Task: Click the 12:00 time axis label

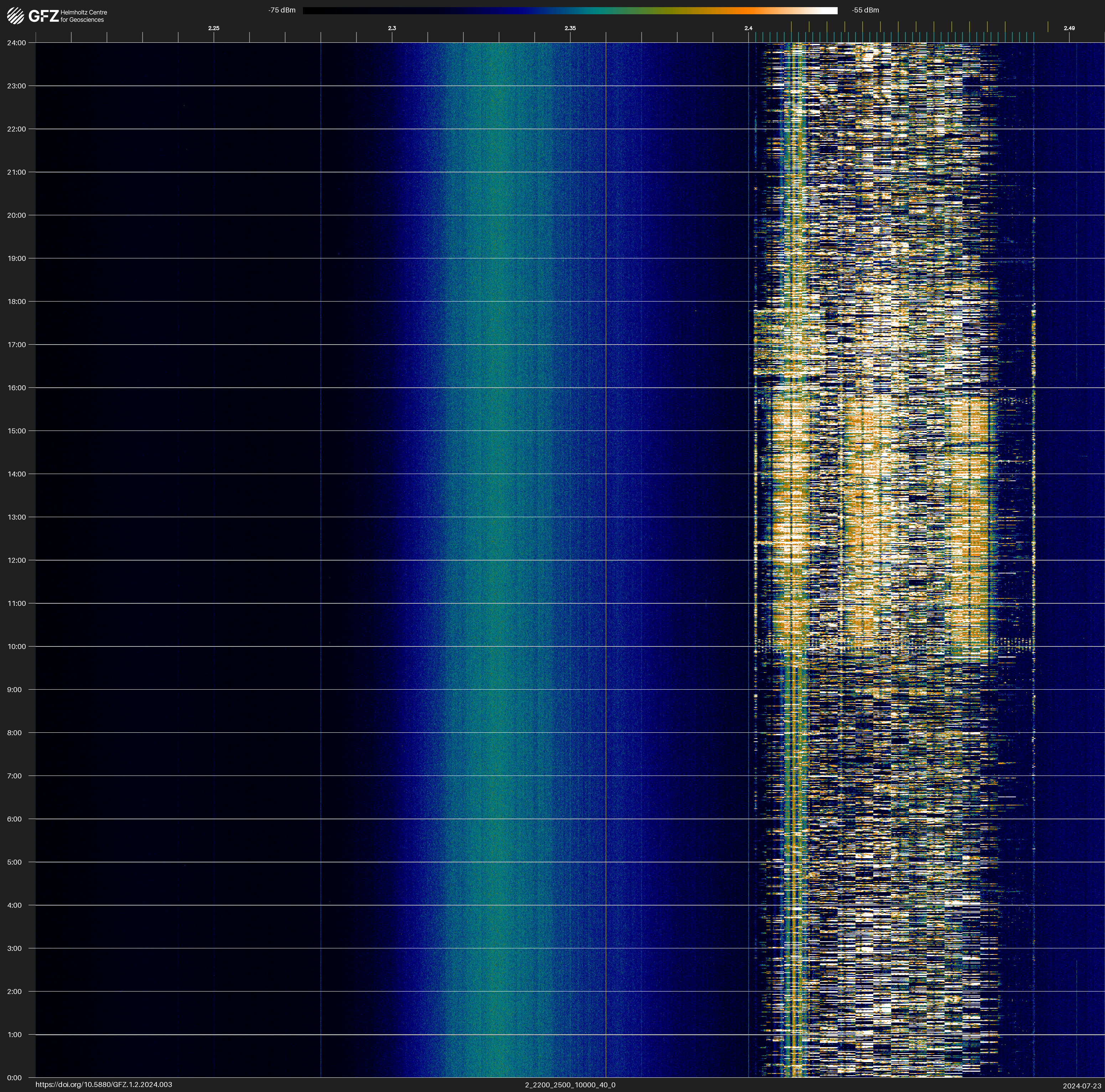Action: (17, 560)
